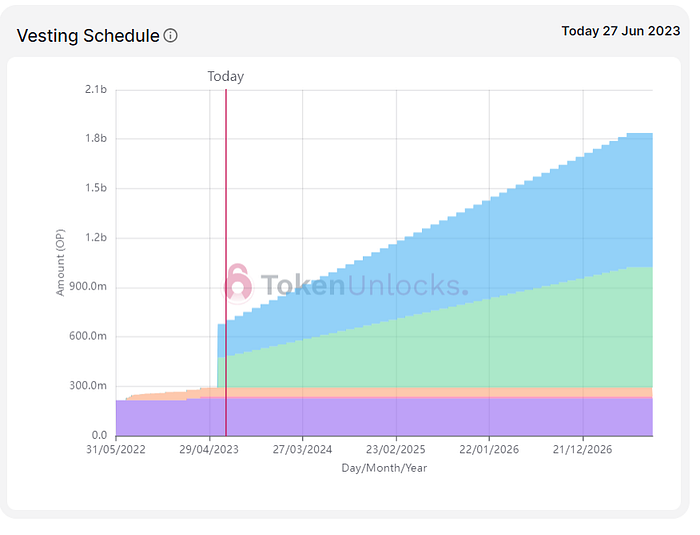Select the Vesting Schedule heading
Screen dimensions: 700x535
tap(88, 36)
